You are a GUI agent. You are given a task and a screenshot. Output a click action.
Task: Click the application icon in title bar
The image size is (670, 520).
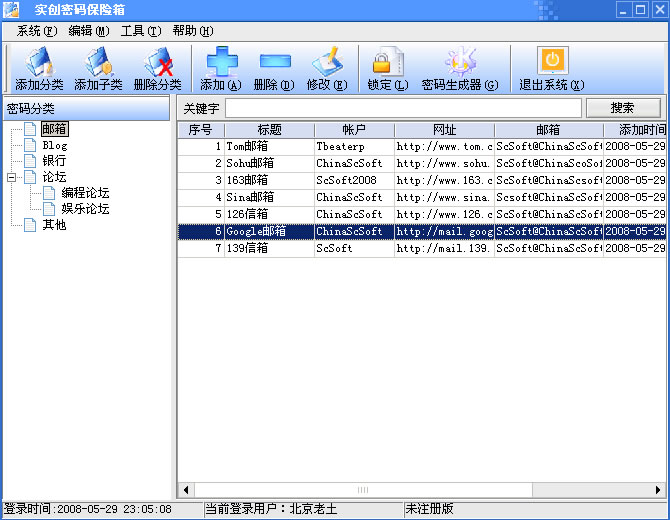pyautogui.click(x=11, y=10)
